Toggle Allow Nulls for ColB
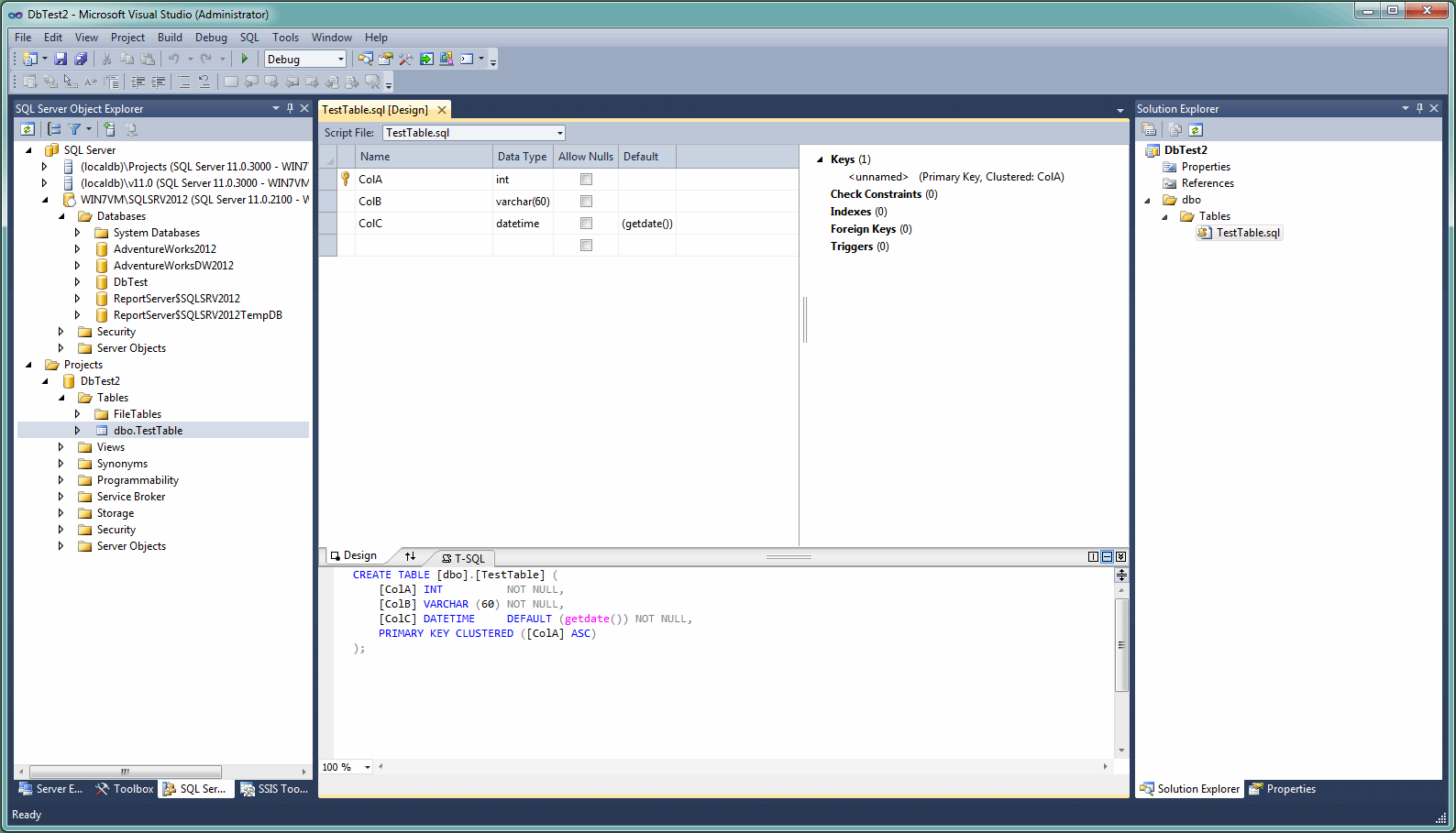The width and height of the screenshot is (1456, 833). (586, 202)
